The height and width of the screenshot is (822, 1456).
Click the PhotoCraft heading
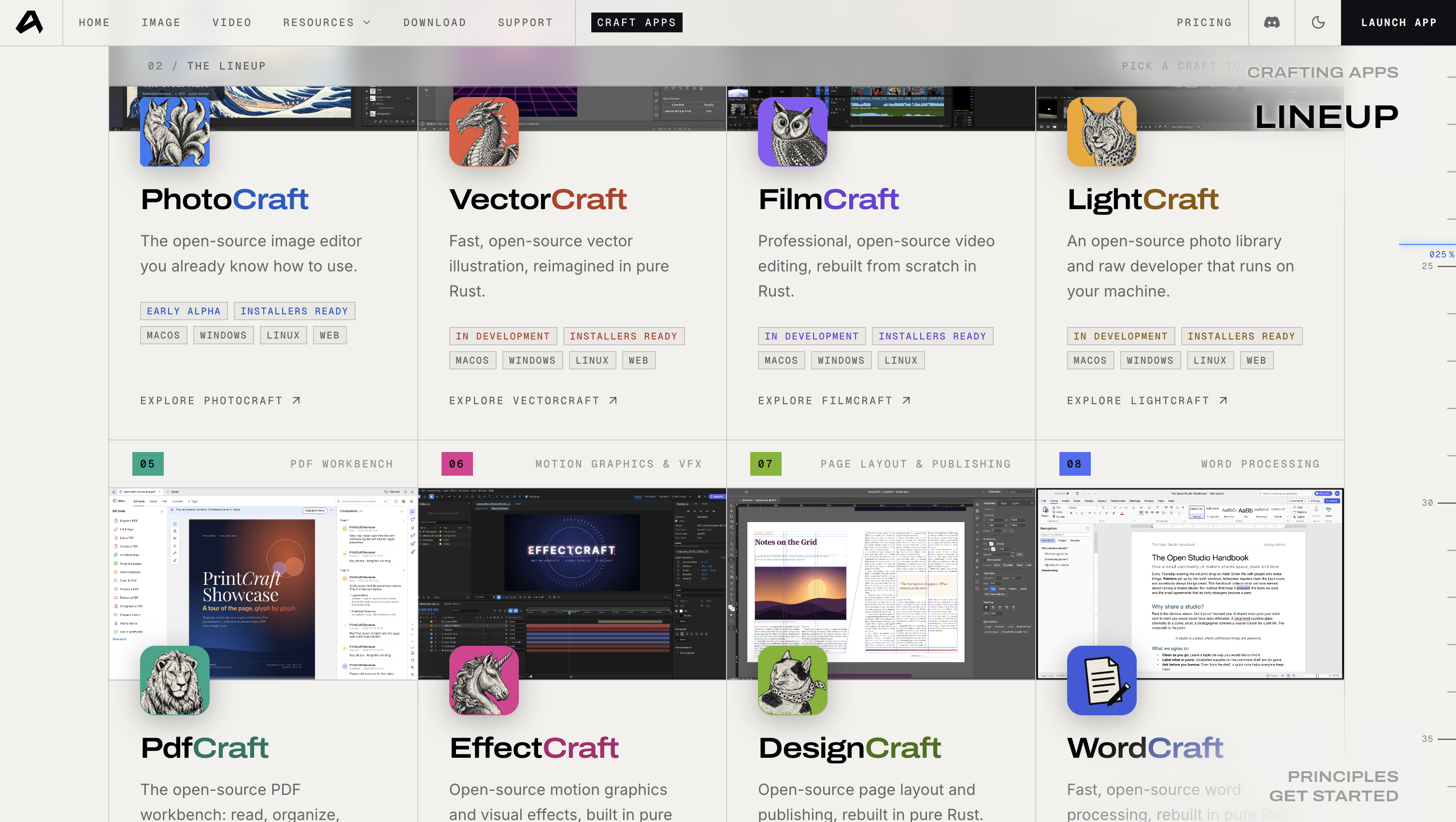[x=225, y=199]
